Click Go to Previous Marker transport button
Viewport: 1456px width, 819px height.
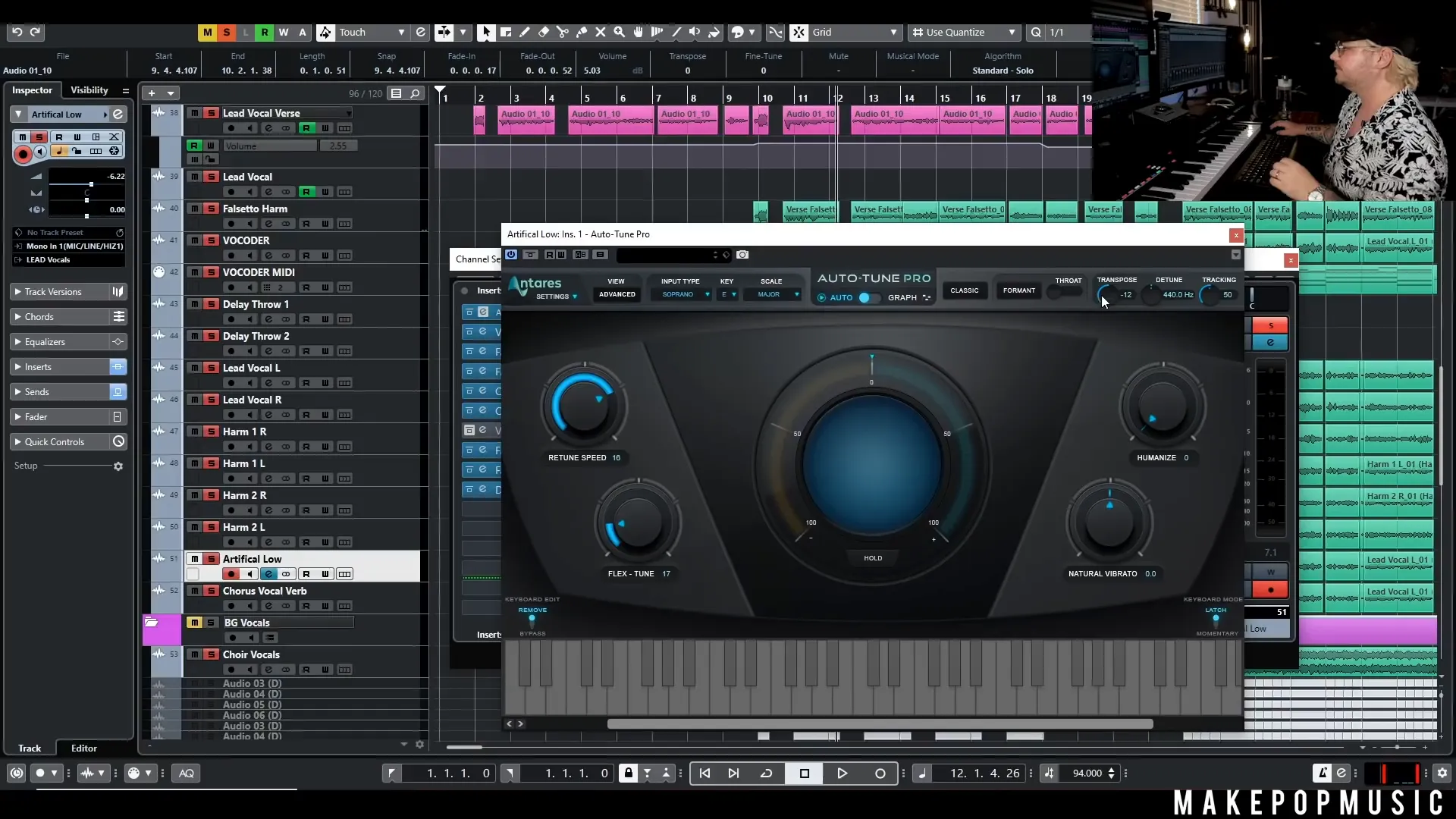[x=705, y=773]
